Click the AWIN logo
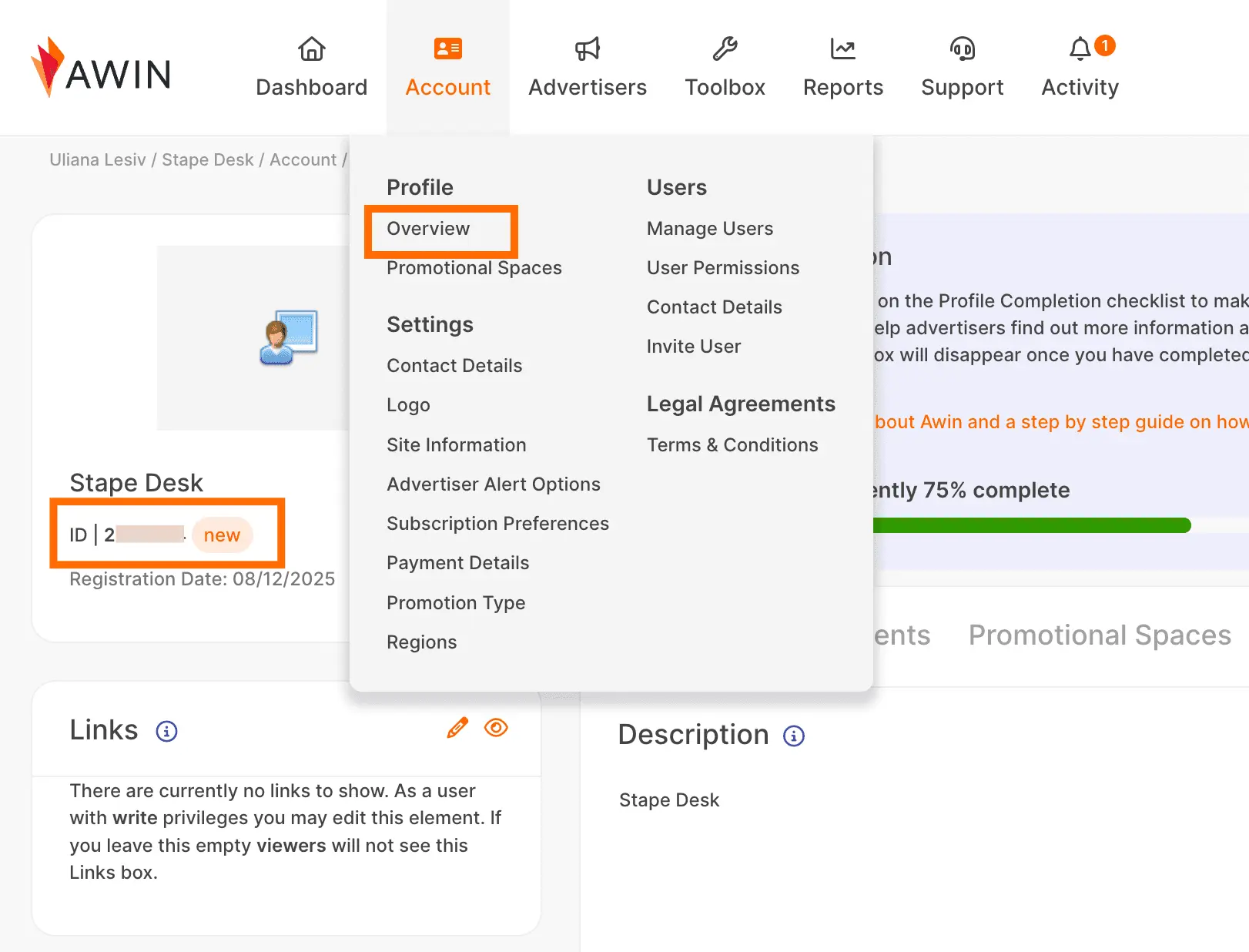 (x=101, y=68)
